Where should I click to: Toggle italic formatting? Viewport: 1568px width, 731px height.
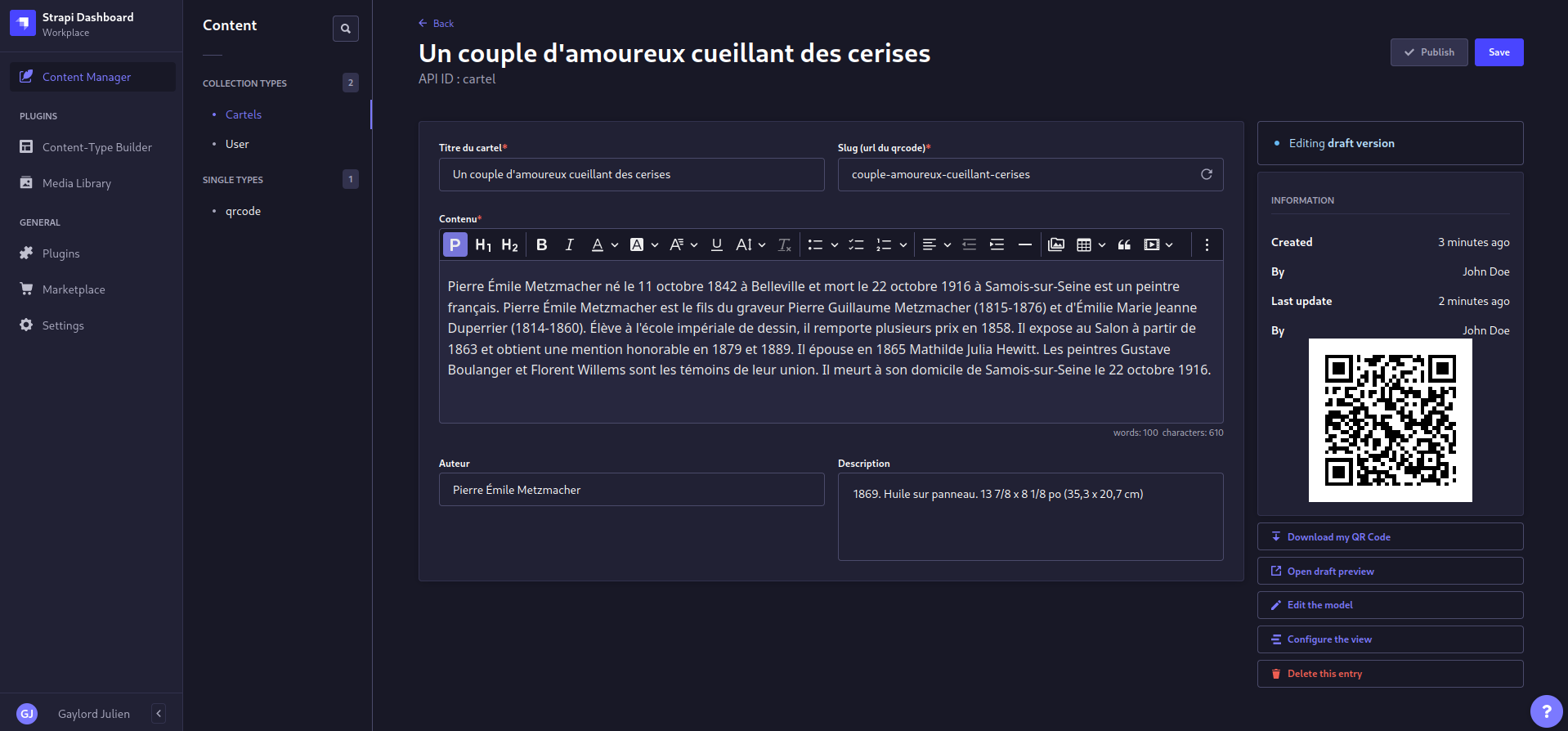[570, 244]
